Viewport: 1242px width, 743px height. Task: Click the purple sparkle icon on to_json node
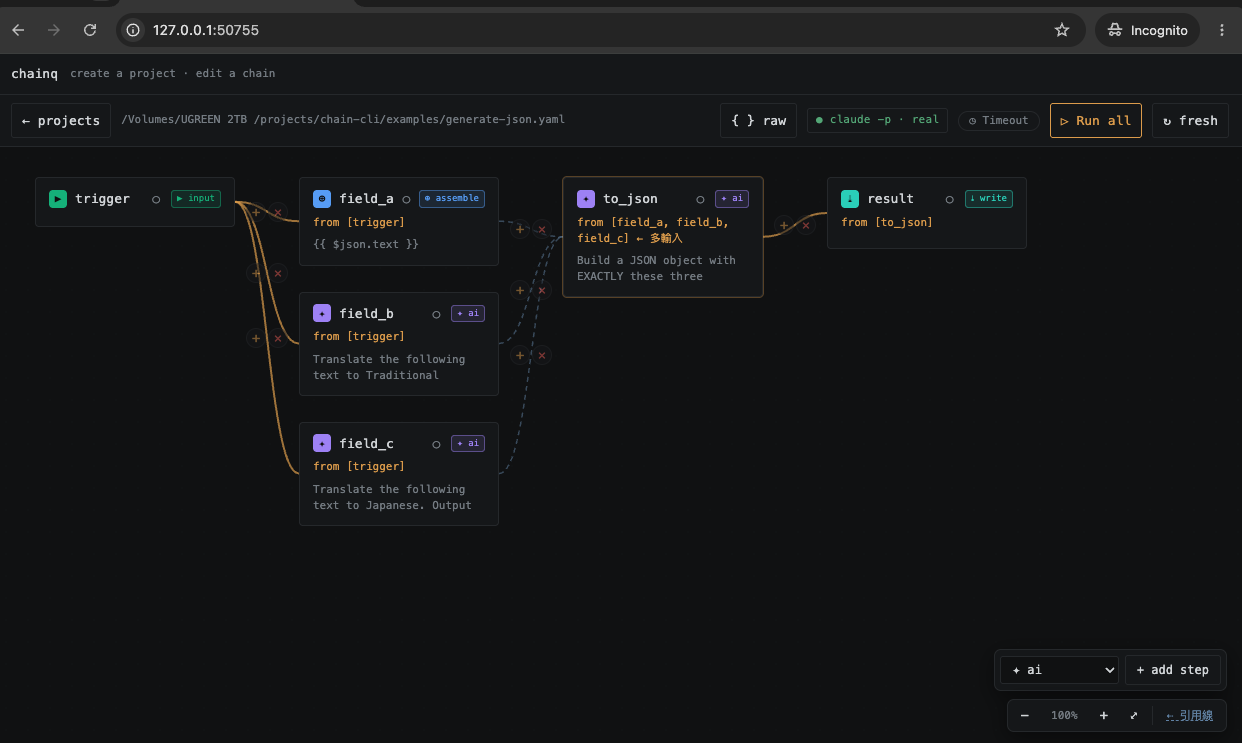(x=586, y=199)
